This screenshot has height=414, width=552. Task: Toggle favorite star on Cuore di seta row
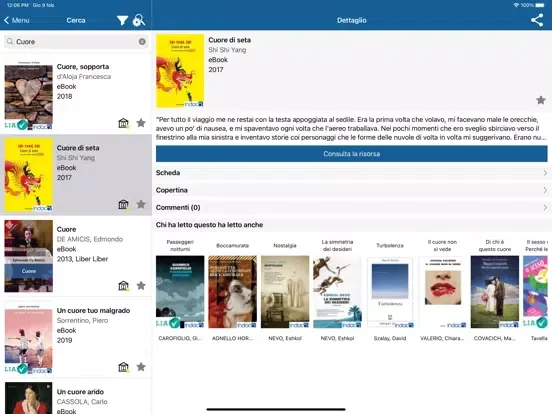[x=141, y=204]
